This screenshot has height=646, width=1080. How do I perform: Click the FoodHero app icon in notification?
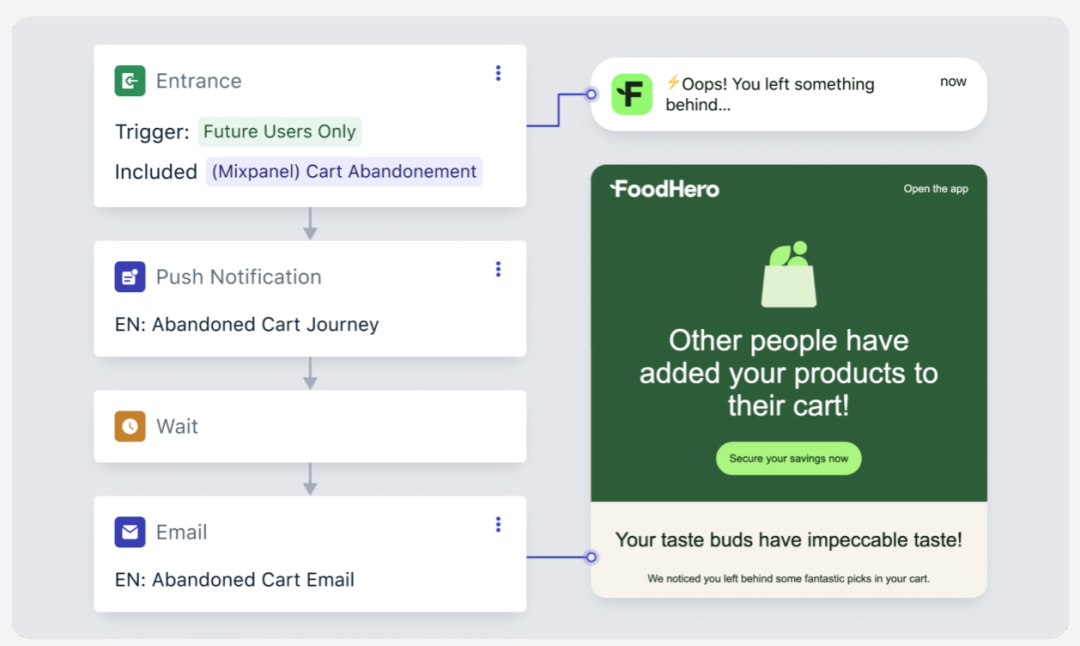coord(632,94)
